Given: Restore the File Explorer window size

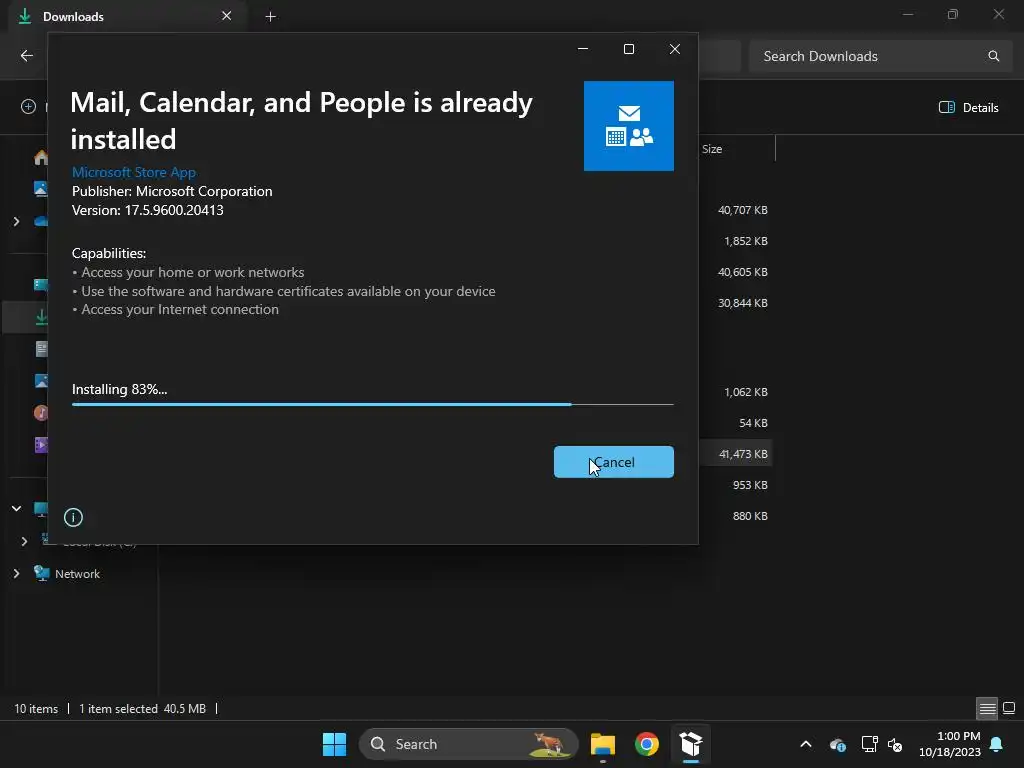Looking at the screenshot, I should coord(953,14).
